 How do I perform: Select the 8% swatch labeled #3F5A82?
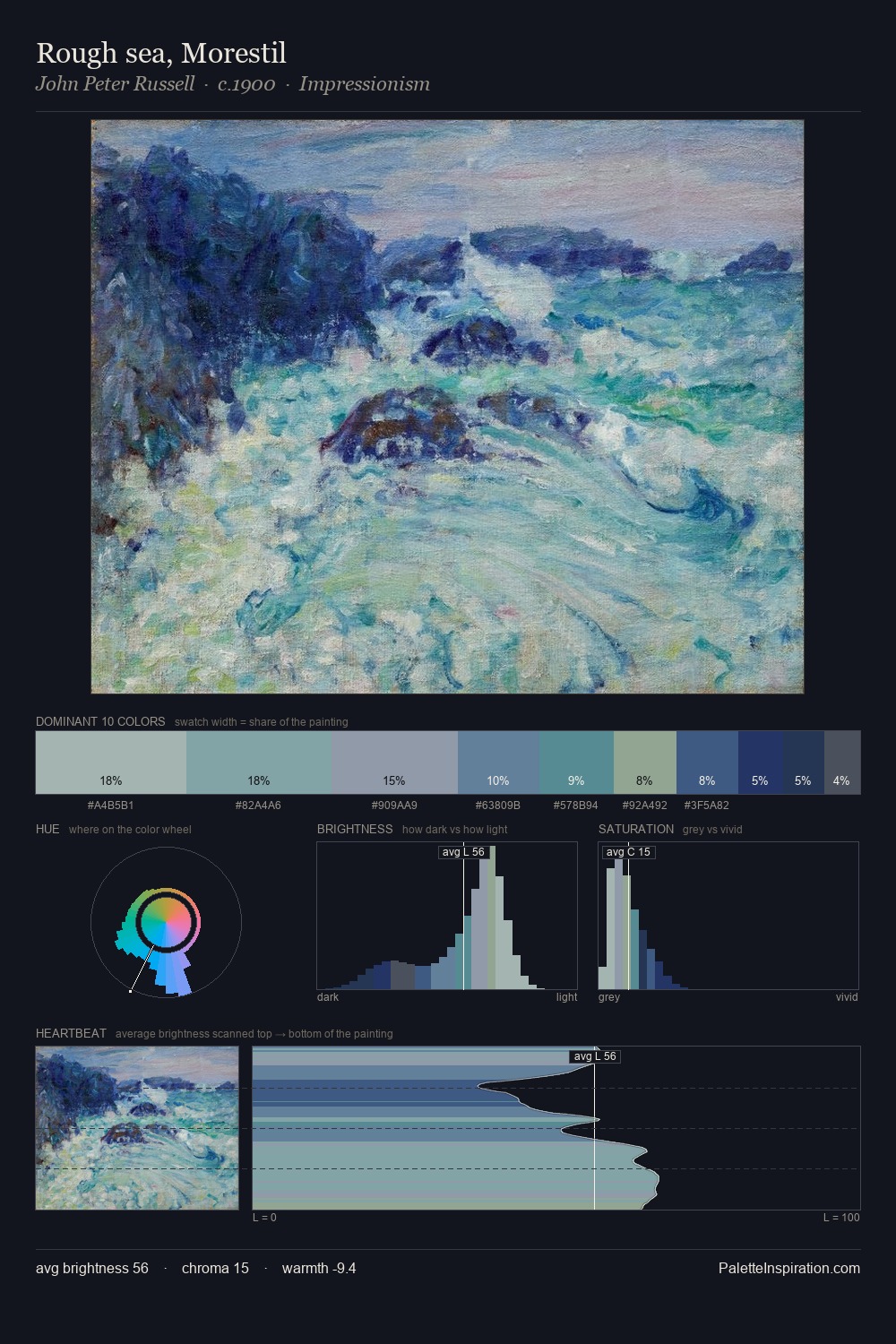click(707, 762)
